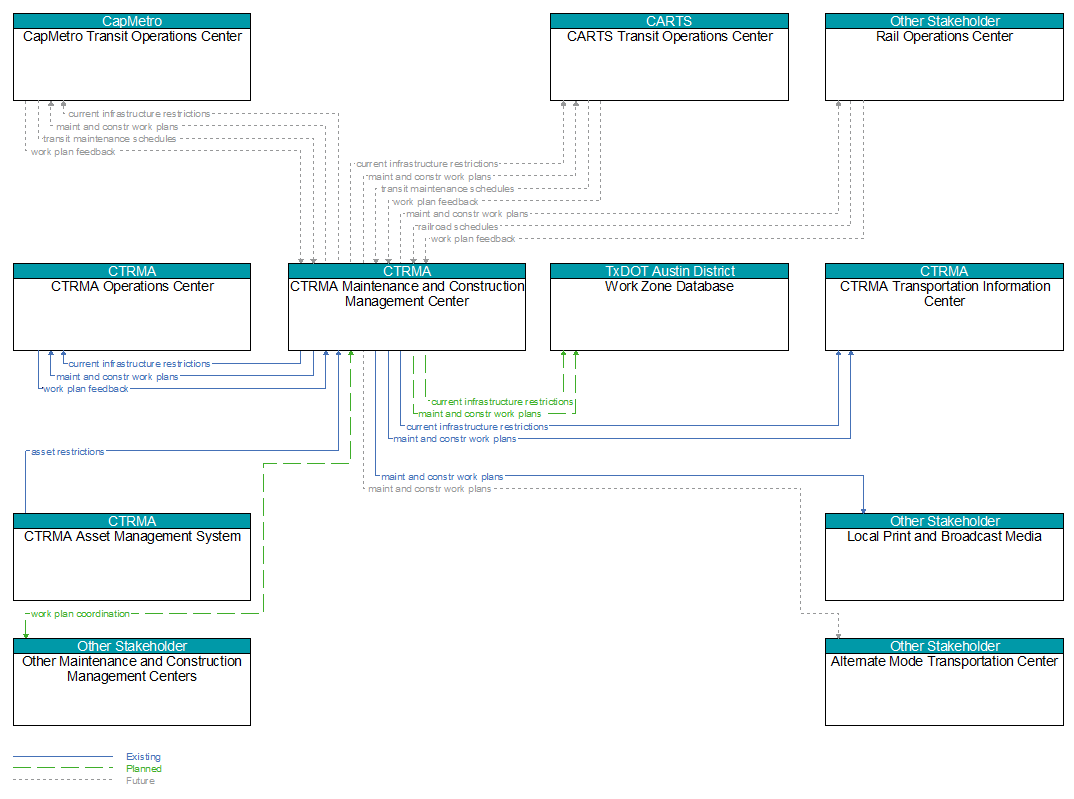Open Other Maintenance and Construction Management Centers
This screenshot has width=1074, height=799.
132,682
